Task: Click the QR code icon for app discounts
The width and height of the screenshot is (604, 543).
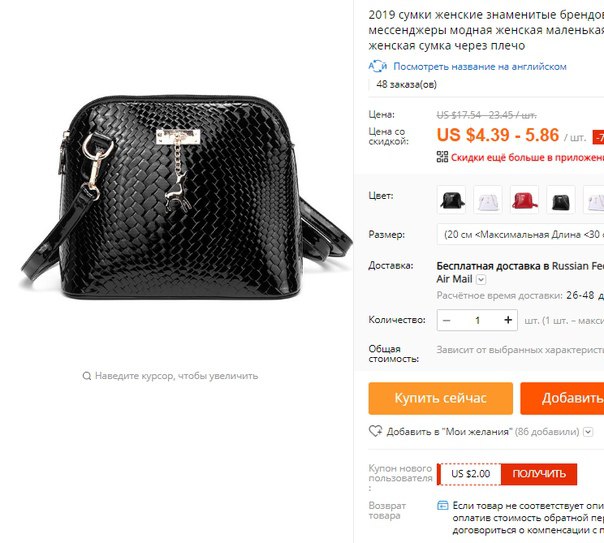Action: [x=442, y=157]
